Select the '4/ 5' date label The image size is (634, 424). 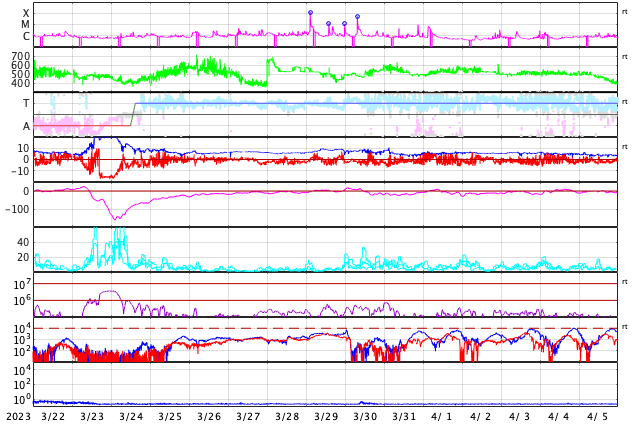point(598,417)
